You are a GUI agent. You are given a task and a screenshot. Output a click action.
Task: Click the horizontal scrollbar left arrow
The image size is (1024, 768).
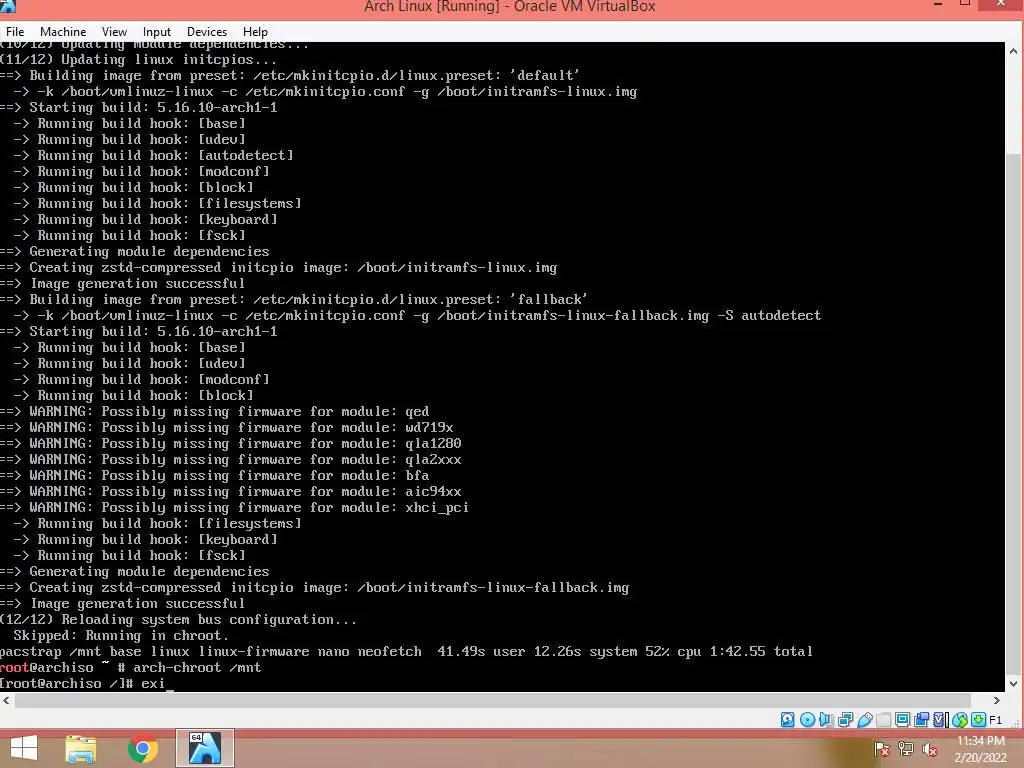click(x=7, y=700)
